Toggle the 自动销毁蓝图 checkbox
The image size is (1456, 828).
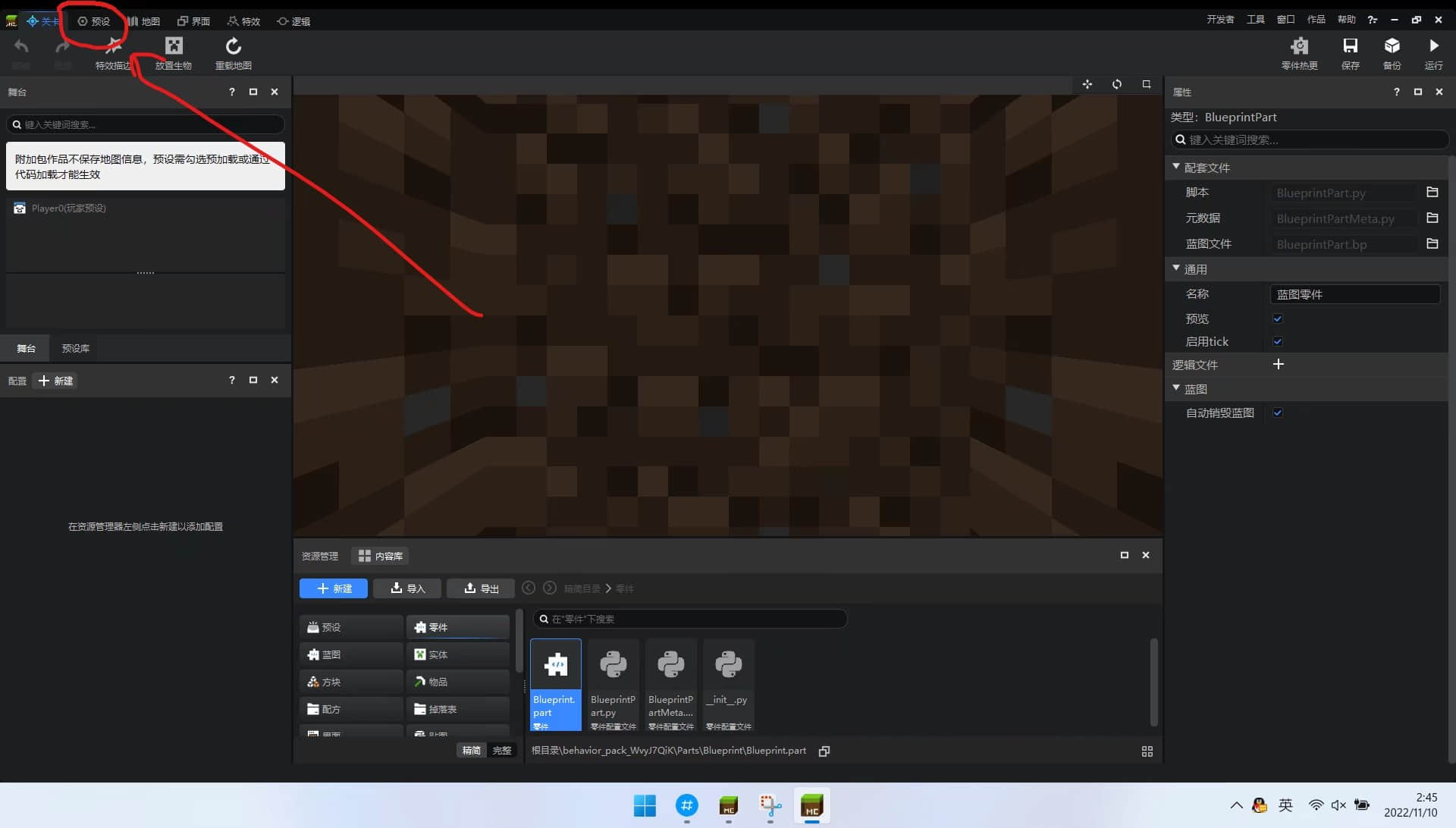point(1278,412)
